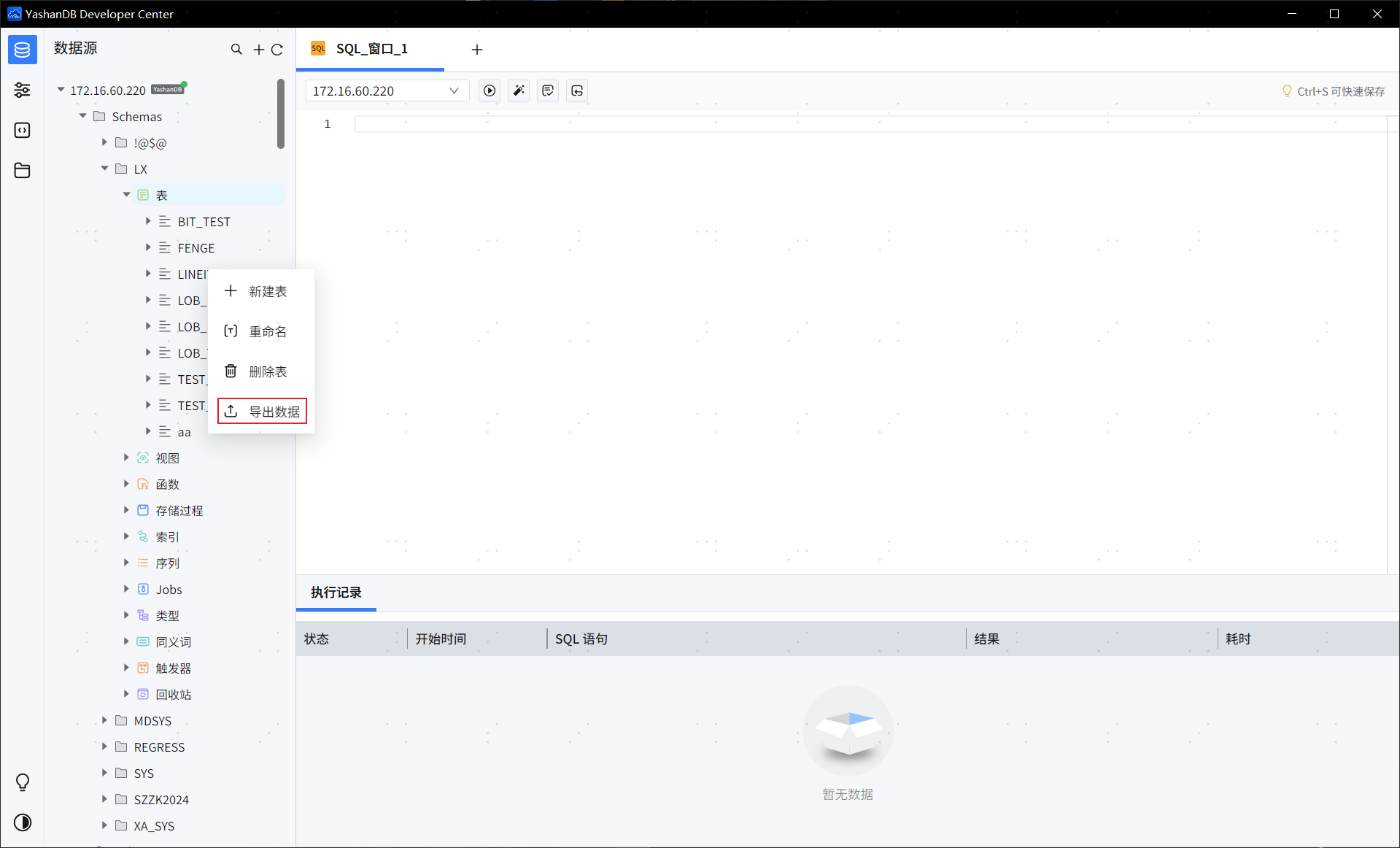This screenshot has width=1400, height=848.
Task: Run the SQL with play button
Action: [x=490, y=90]
